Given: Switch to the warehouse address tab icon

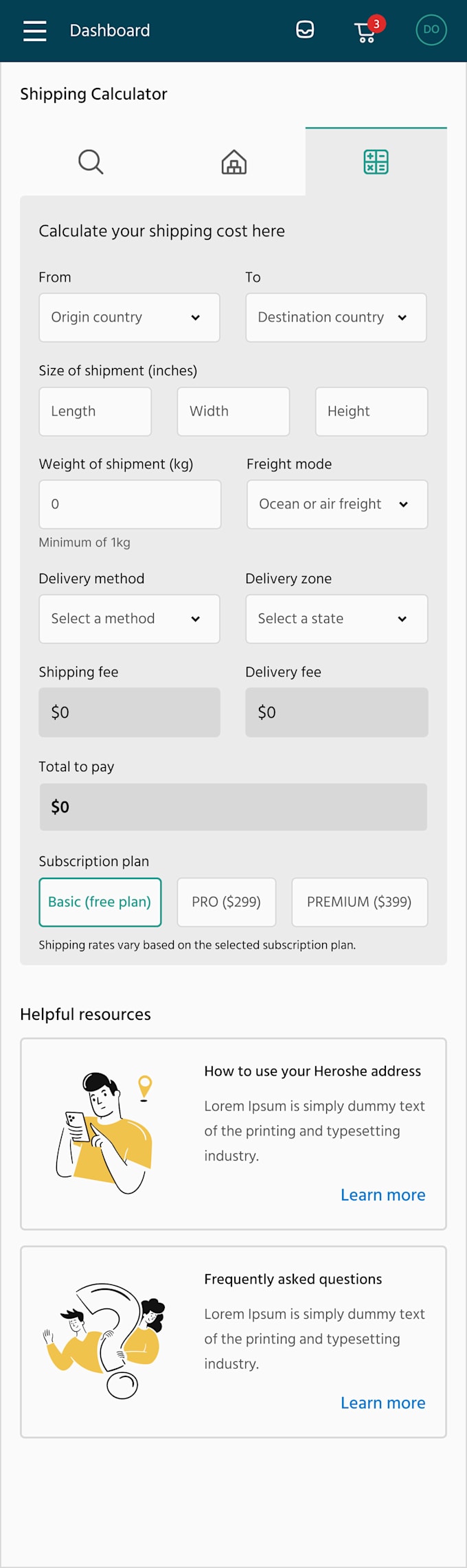Looking at the screenshot, I should (234, 162).
